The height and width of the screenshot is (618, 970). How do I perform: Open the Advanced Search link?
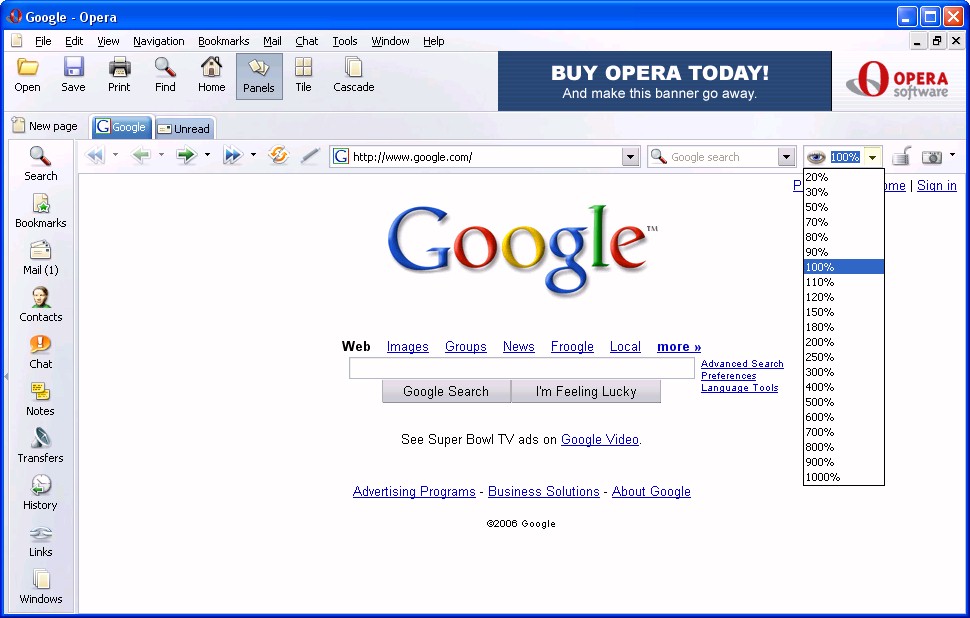point(742,364)
